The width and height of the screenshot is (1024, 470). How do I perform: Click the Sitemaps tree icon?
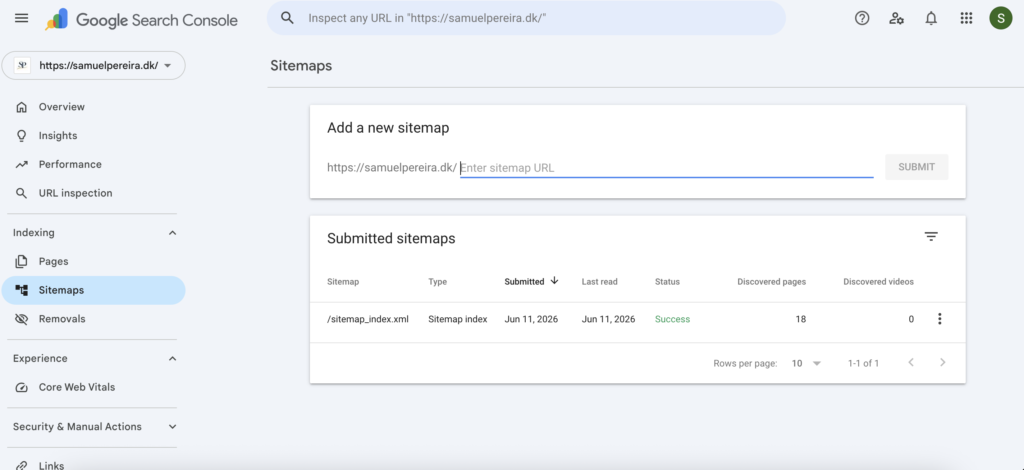point(22,290)
